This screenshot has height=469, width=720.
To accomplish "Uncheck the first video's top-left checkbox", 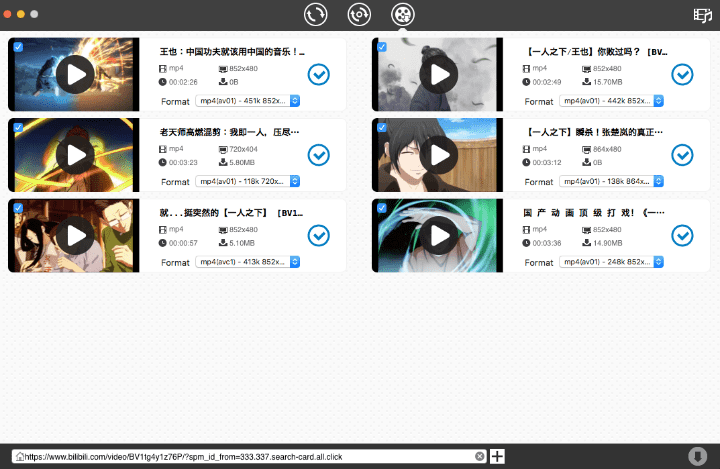I will coord(17,46).
